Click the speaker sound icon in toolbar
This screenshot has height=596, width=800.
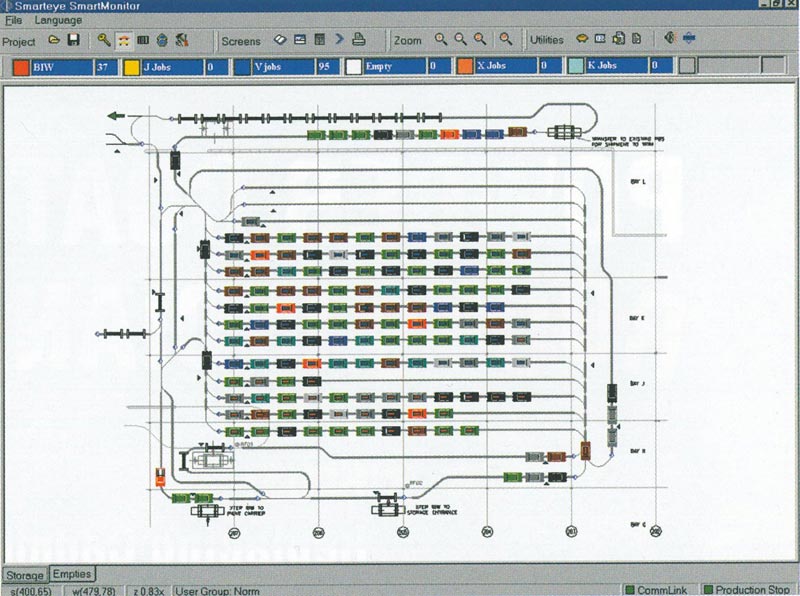670,40
